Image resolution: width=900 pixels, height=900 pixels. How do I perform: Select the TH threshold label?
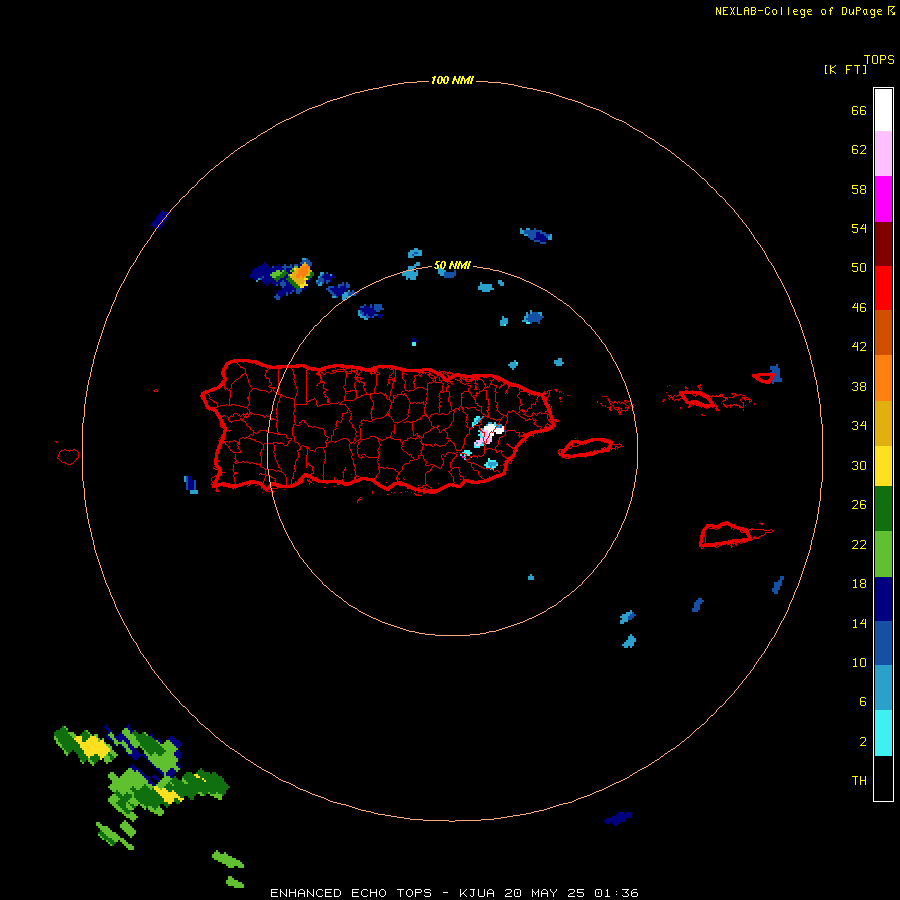[859, 780]
